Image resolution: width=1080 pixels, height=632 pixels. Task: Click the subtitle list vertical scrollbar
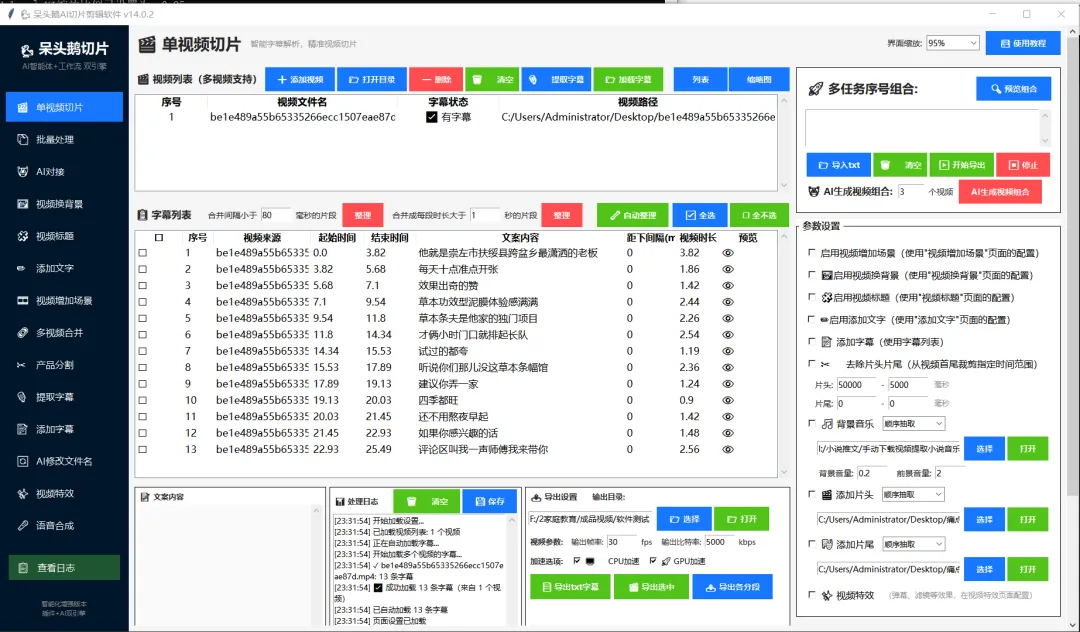click(784, 354)
